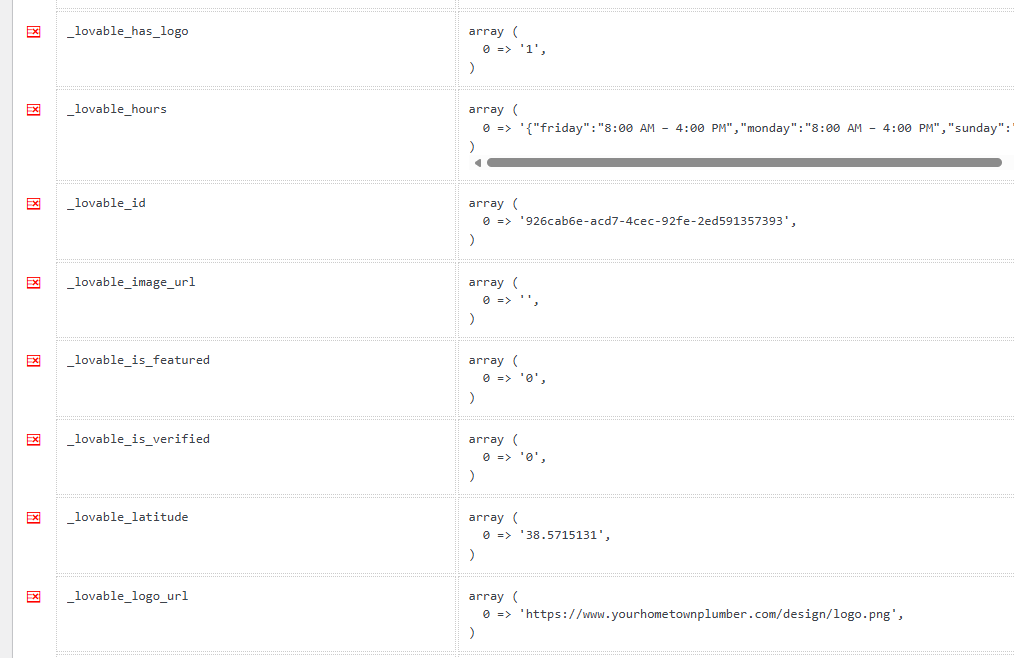Remove the _lovable_logo_url meta entry
The width and height of the screenshot is (1014, 658).
pos(34,597)
